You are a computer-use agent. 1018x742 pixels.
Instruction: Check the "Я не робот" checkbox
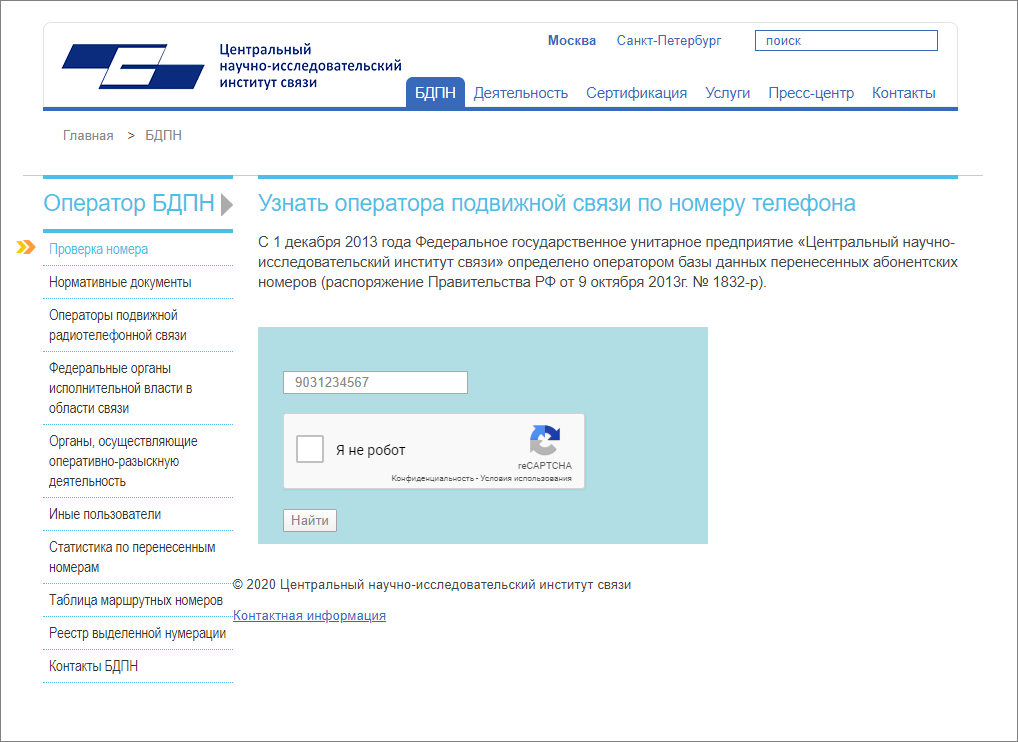pos(308,449)
